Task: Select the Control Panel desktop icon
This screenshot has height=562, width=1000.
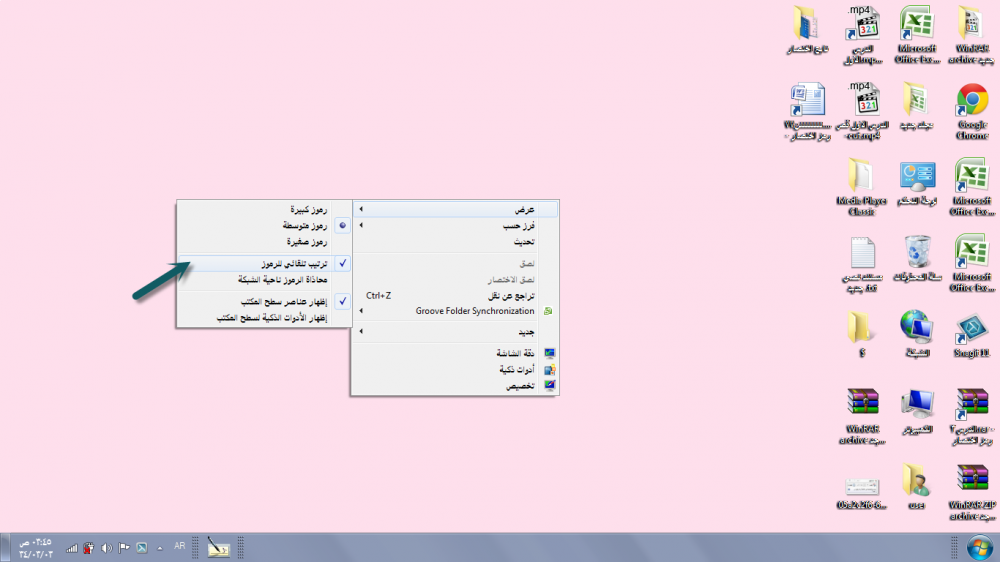Action: click(x=917, y=178)
